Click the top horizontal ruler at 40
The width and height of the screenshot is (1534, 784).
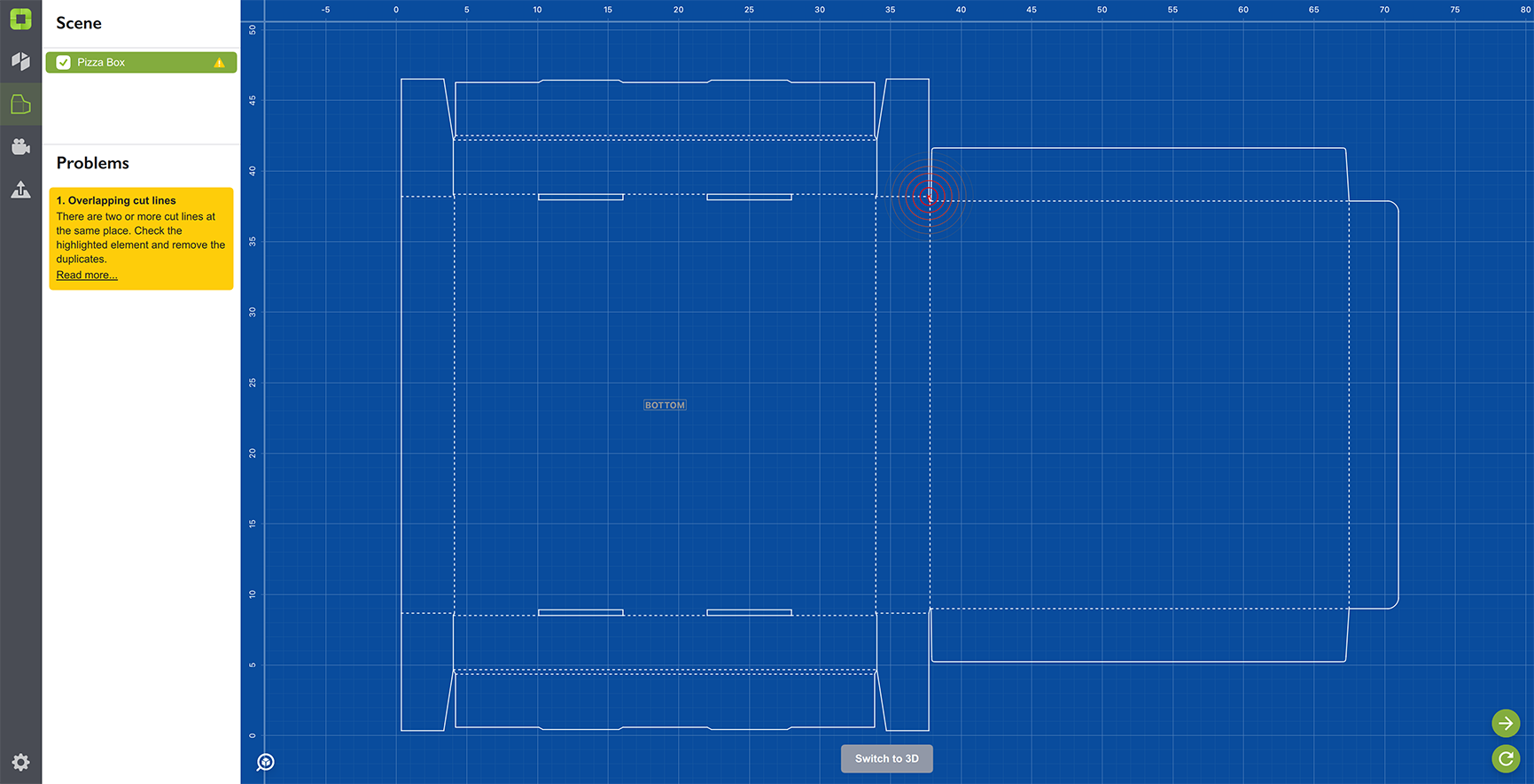pyautogui.click(x=961, y=10)
